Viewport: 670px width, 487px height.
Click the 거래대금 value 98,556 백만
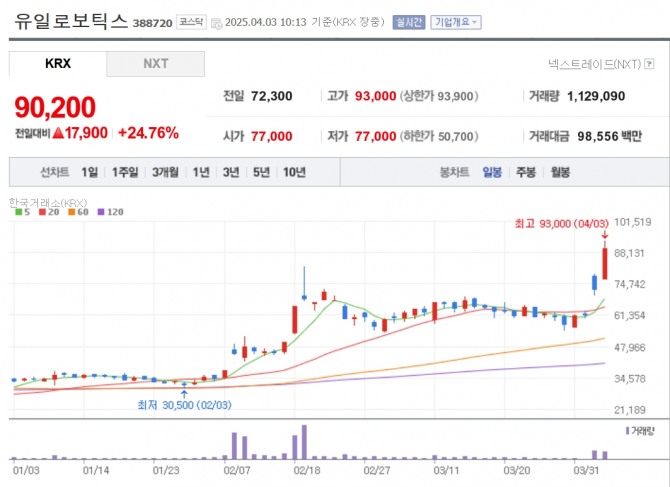pos(609,136)
